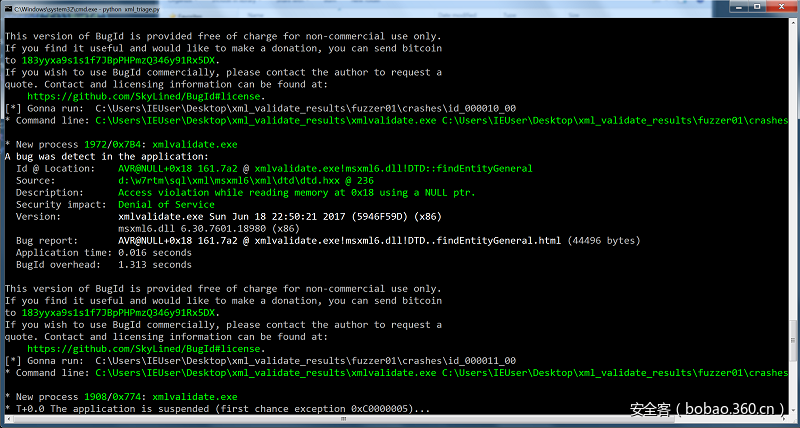800x428 pixels.
Task: Click GitHub license URL above id_000011_00 line
Action: [x=146, y=348]
